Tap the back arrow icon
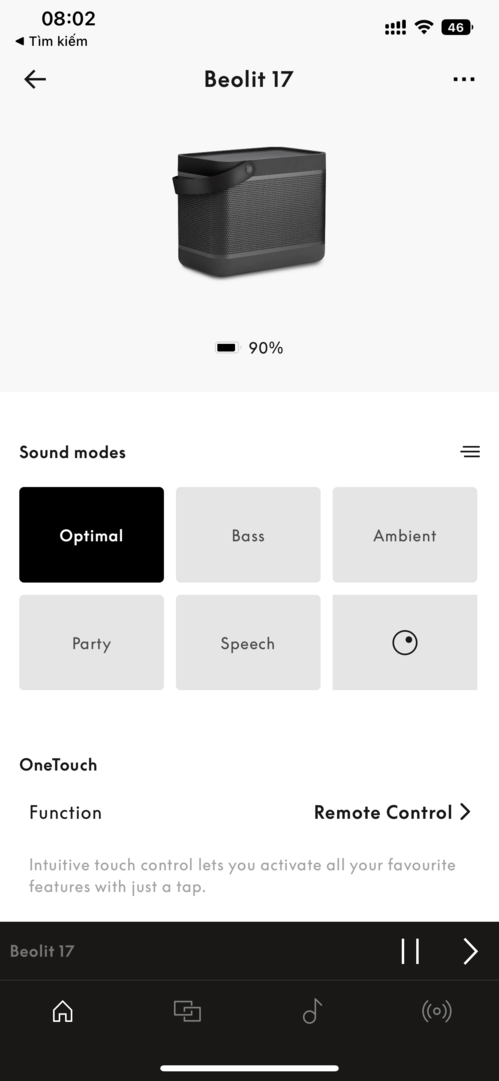Image resolution: width=499 pixels, height=1081 pixels. click(34, 79)
